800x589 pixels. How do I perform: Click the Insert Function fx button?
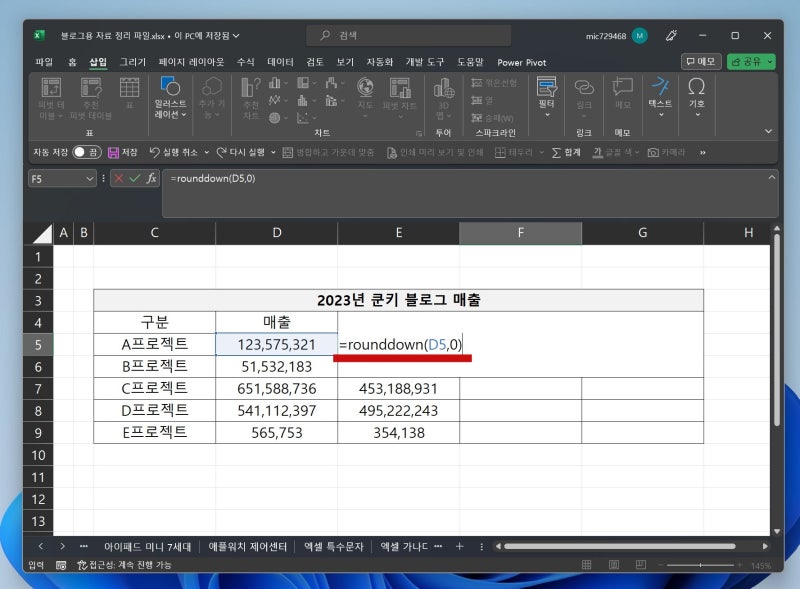tap(152, 178)
